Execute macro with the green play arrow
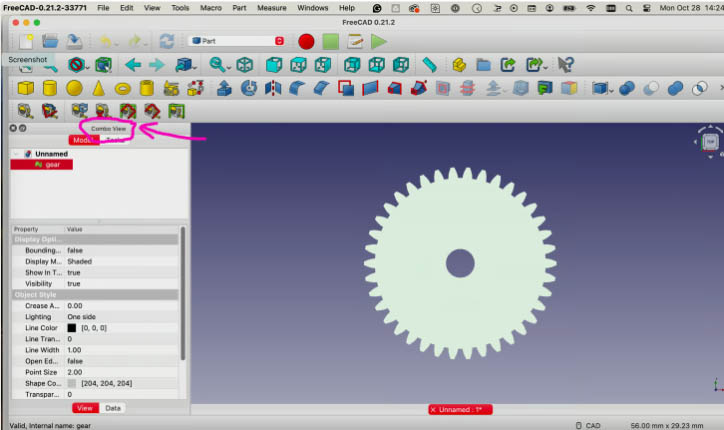This screenshot has height=430, width=724. tap(379, 42)
